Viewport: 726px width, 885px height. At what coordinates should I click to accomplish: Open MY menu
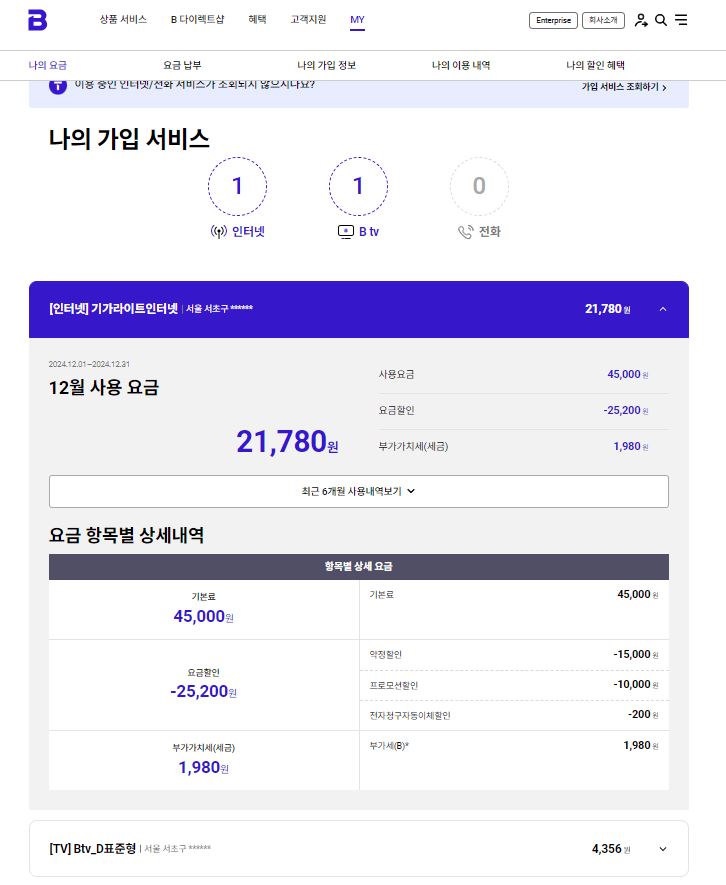click(x=357, y=20)
